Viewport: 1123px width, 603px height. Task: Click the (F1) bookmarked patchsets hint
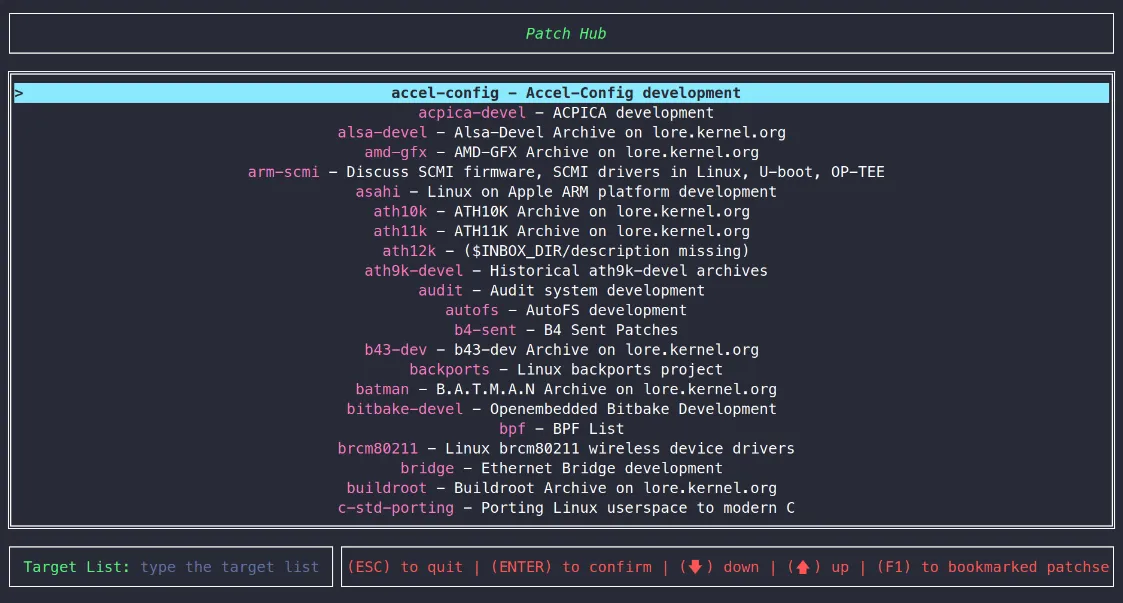click(993, 567)
